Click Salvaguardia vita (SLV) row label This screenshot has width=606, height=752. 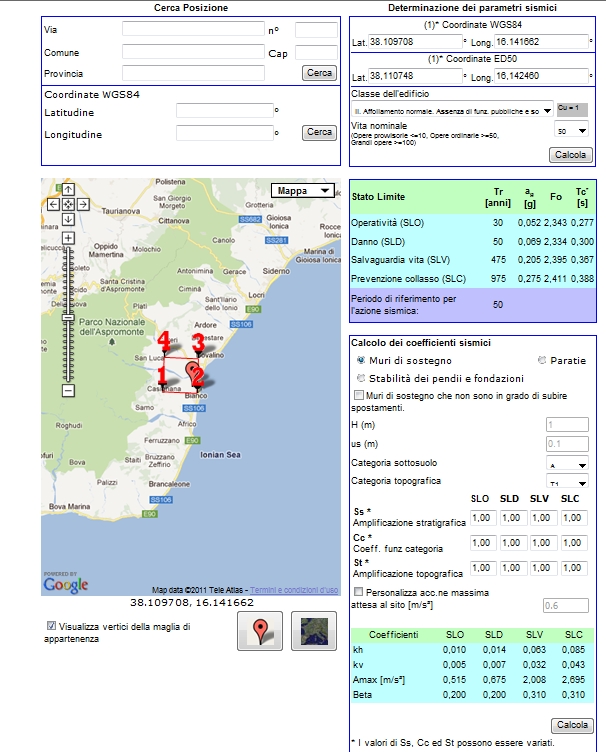click(400, 260)
